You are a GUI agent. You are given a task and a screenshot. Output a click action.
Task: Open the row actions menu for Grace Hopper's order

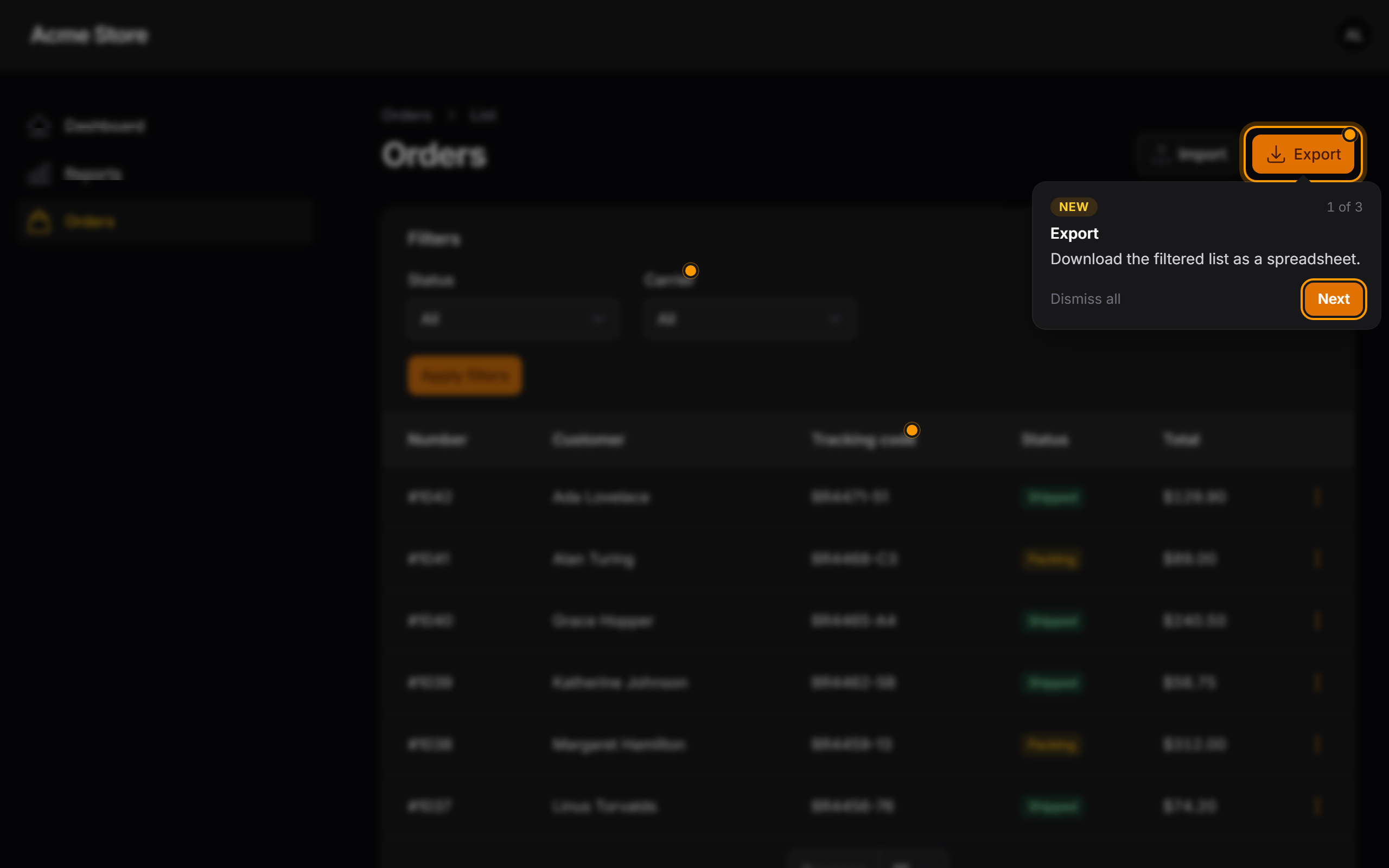[1317, 621]
